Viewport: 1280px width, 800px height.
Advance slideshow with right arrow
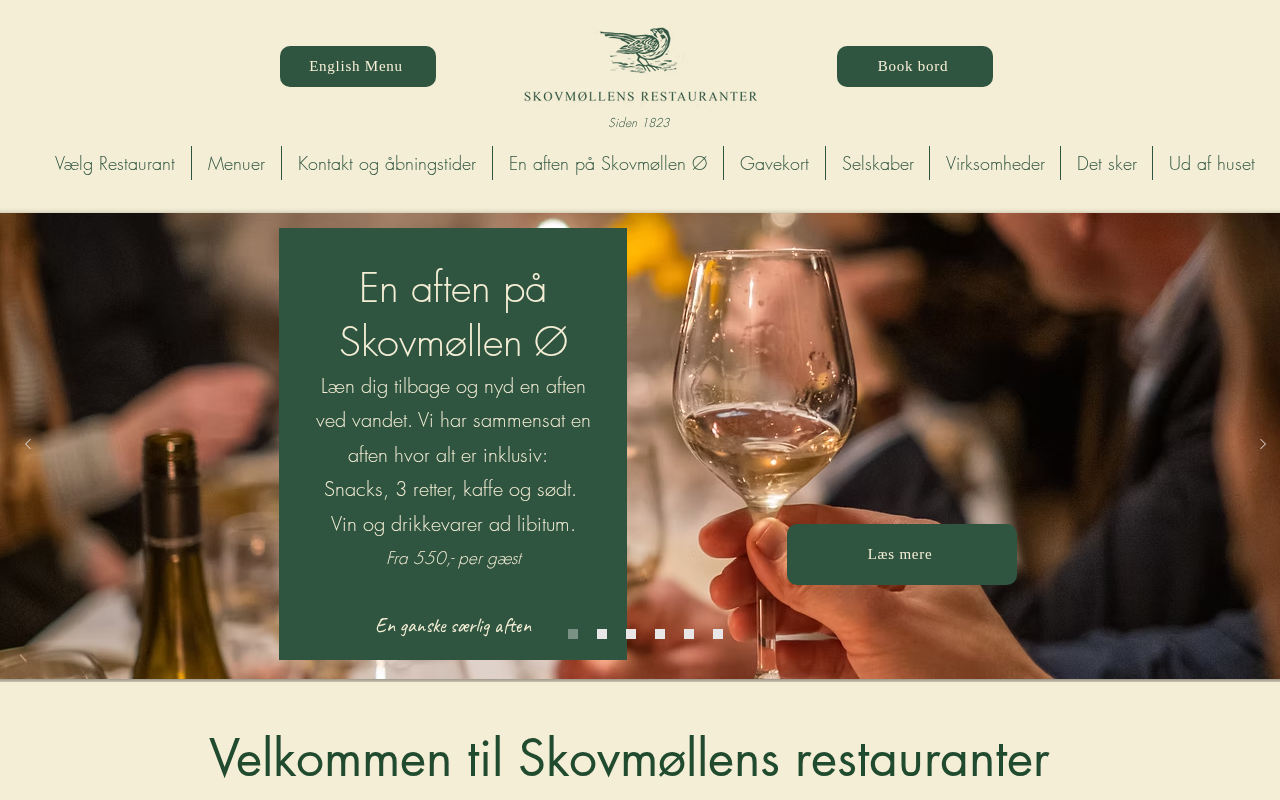click(x=1262, y=444)
